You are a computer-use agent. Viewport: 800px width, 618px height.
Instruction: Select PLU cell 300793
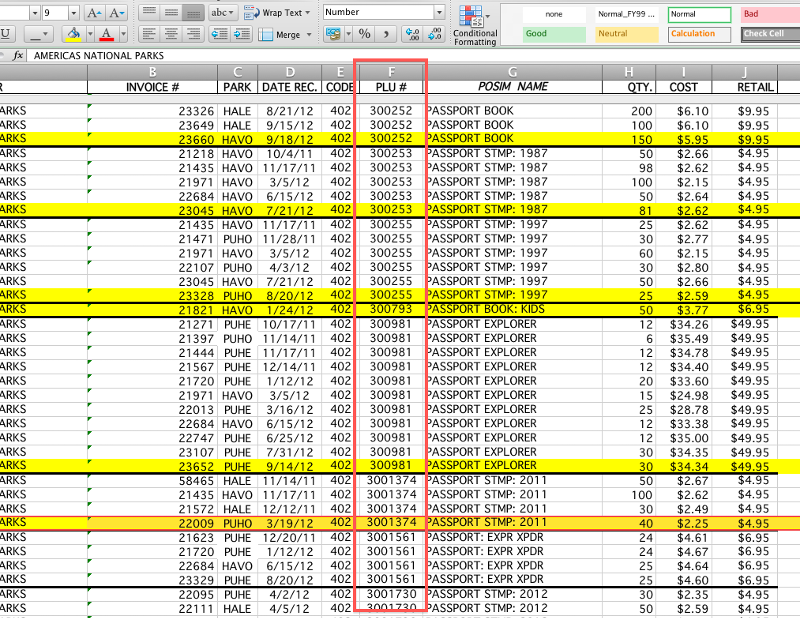click(391, 309)
